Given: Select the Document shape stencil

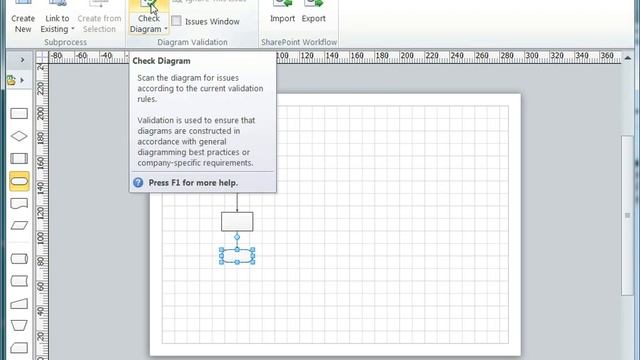Looking at the screenshot, I should pos(19,203).
